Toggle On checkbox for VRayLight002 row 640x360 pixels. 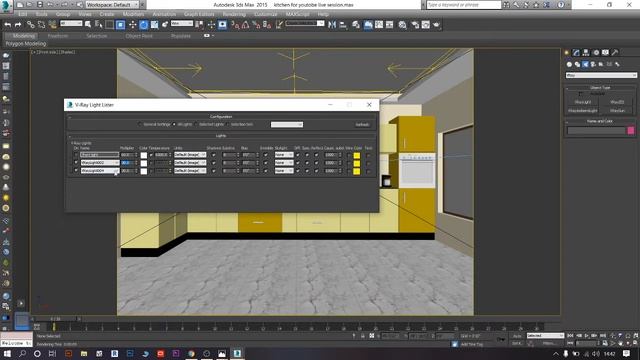(x=76, y=163)
